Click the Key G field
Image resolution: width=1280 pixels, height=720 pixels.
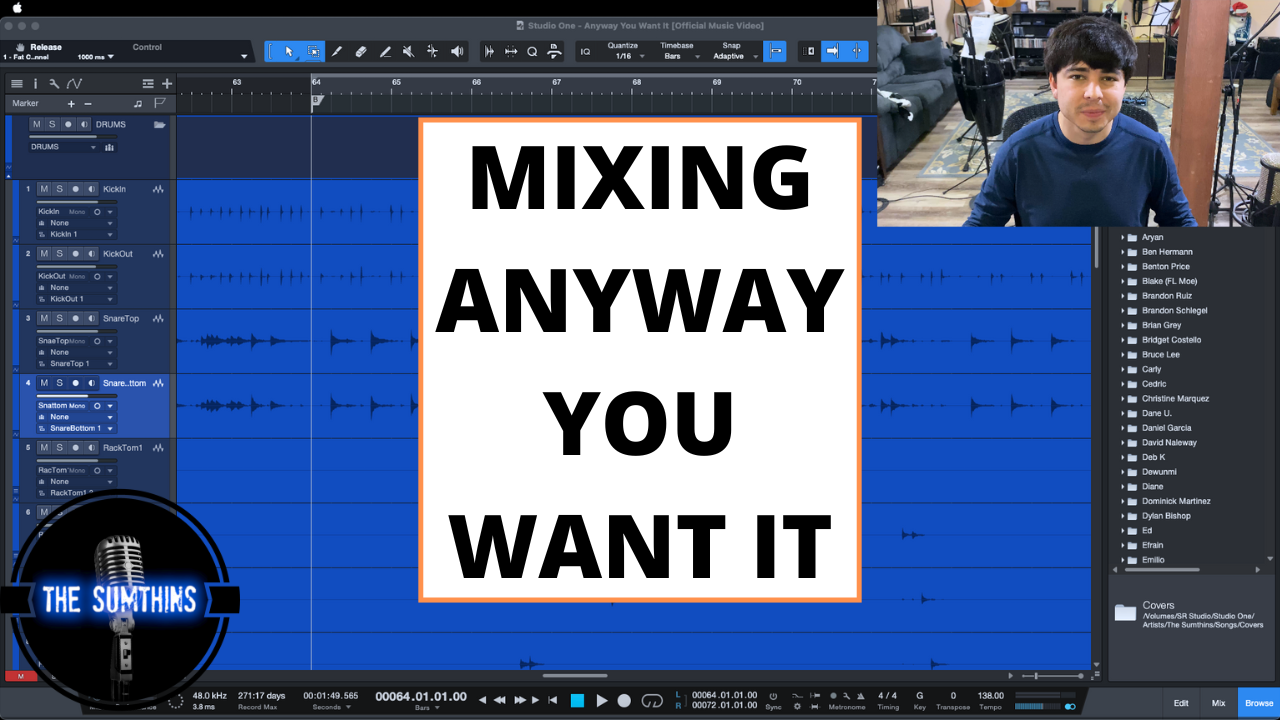tap(920, 696)
